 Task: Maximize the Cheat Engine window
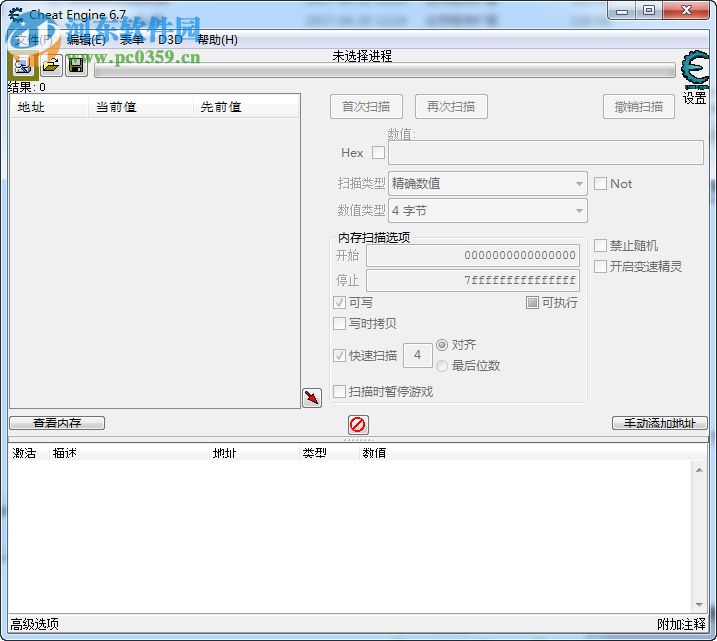648,10
